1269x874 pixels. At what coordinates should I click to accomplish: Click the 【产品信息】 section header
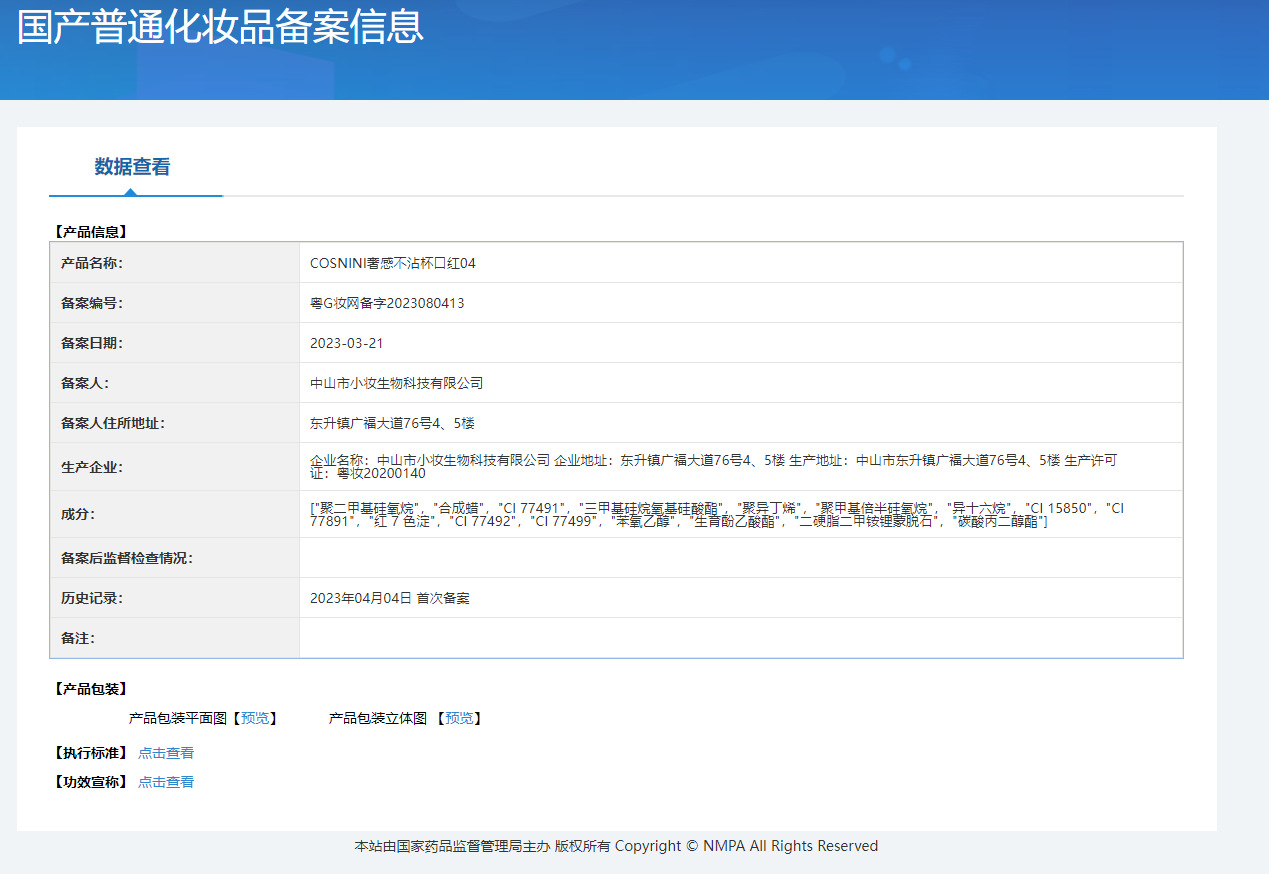point(86,230)
